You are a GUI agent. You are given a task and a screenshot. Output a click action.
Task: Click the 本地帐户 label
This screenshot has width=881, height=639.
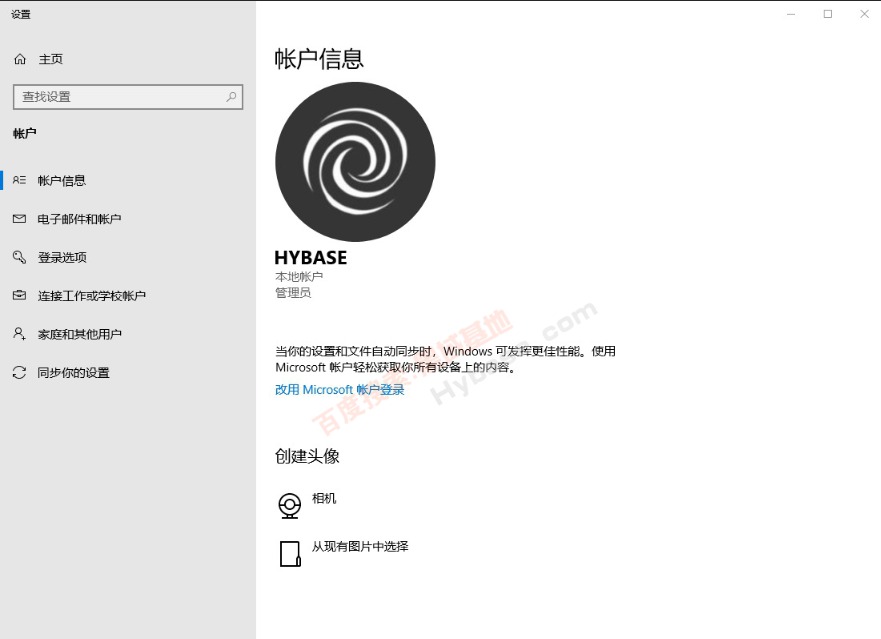299,277
